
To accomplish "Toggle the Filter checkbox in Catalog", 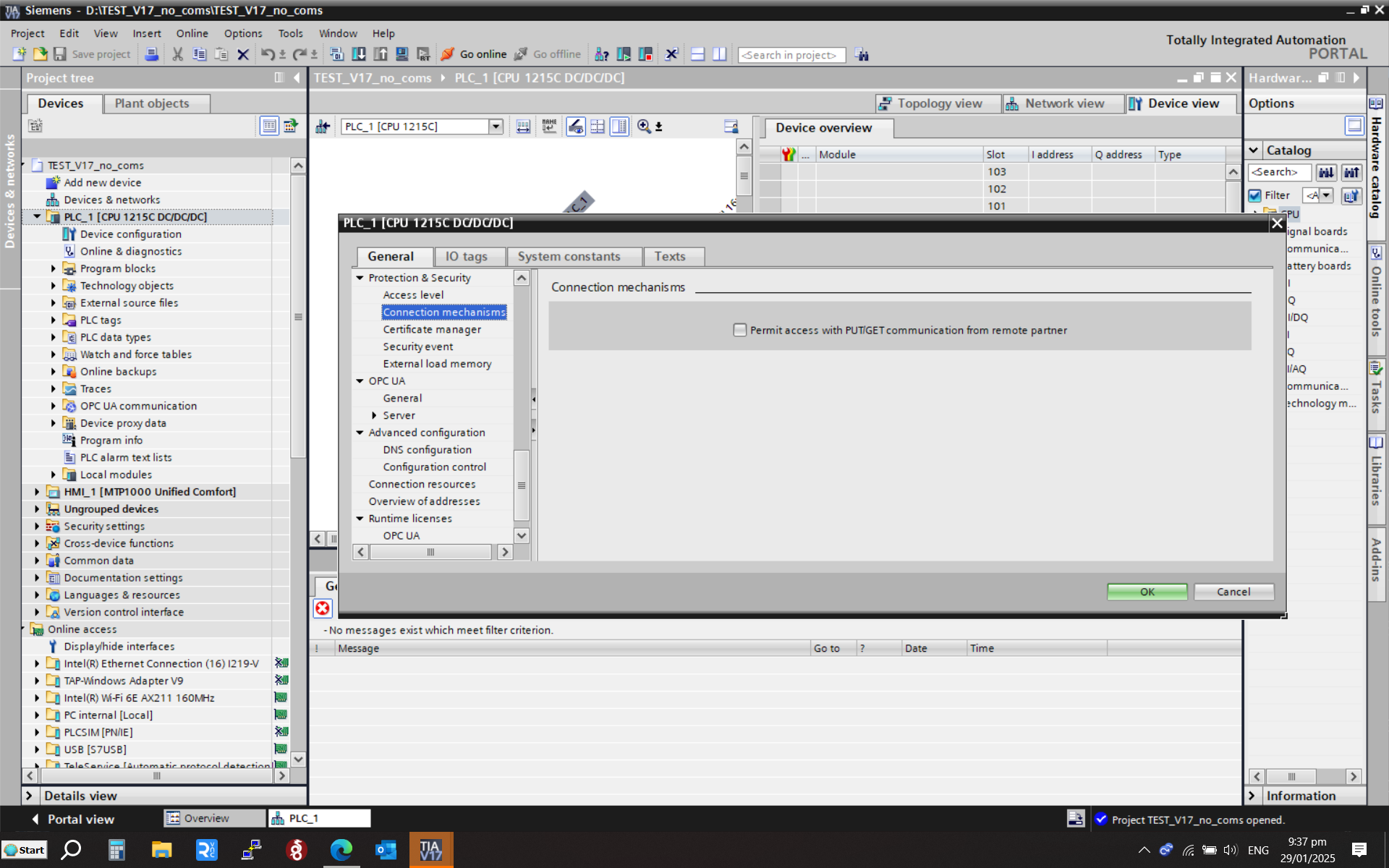I will coord(1255,195).
